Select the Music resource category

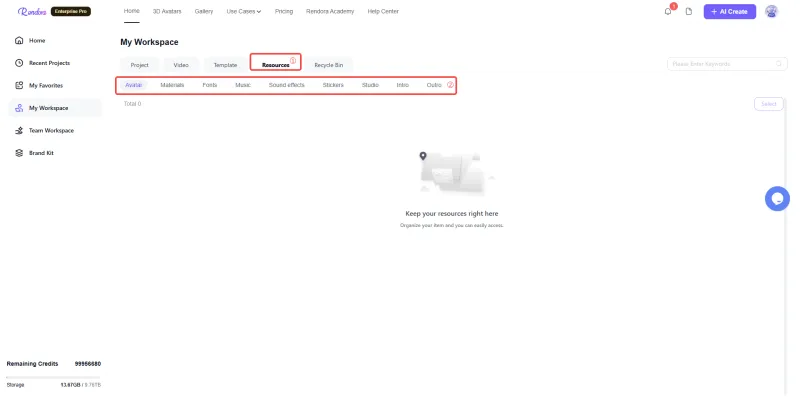point(243,85)
